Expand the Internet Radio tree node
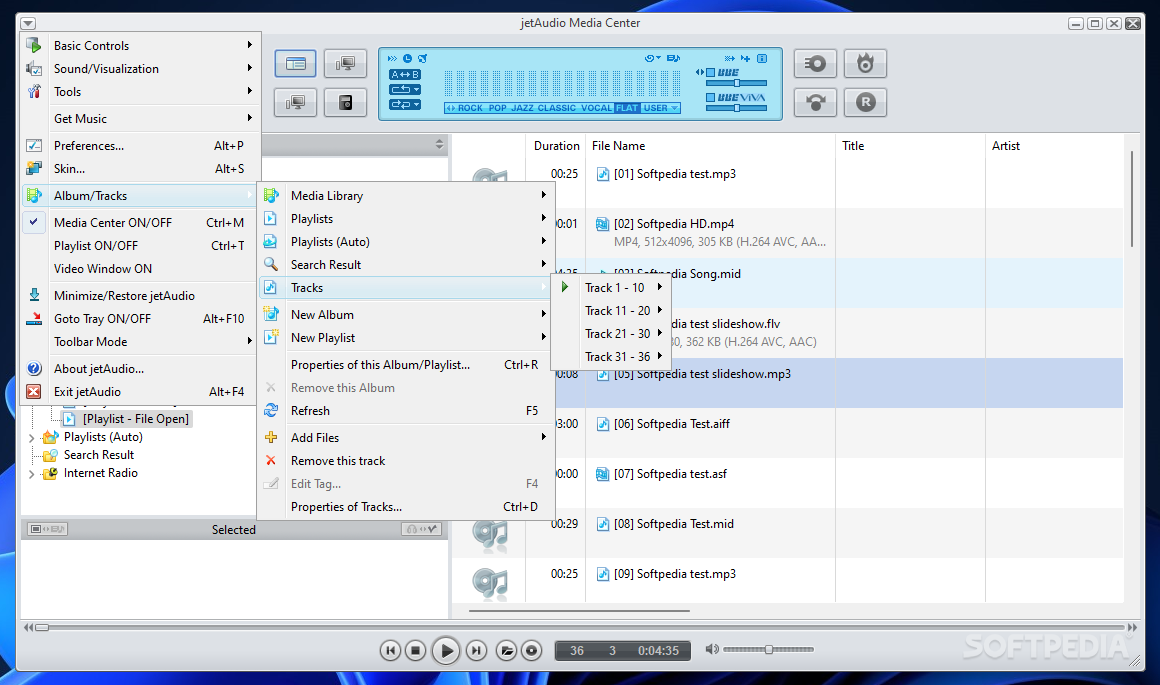The height and width of the screenshot is (685, 1160). [x=32, y=474]
